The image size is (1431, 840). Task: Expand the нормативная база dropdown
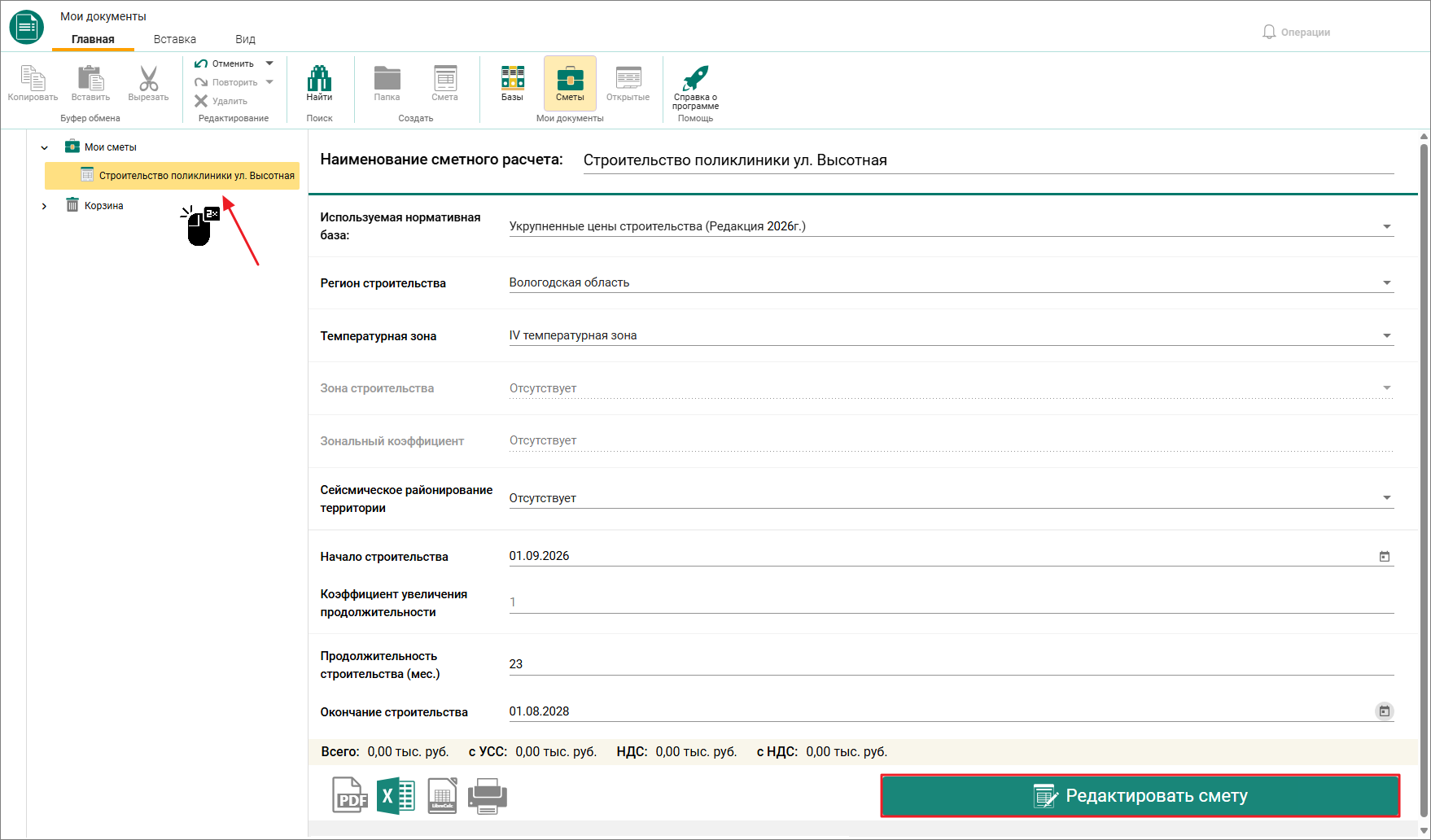click(x=1387, y=227)
